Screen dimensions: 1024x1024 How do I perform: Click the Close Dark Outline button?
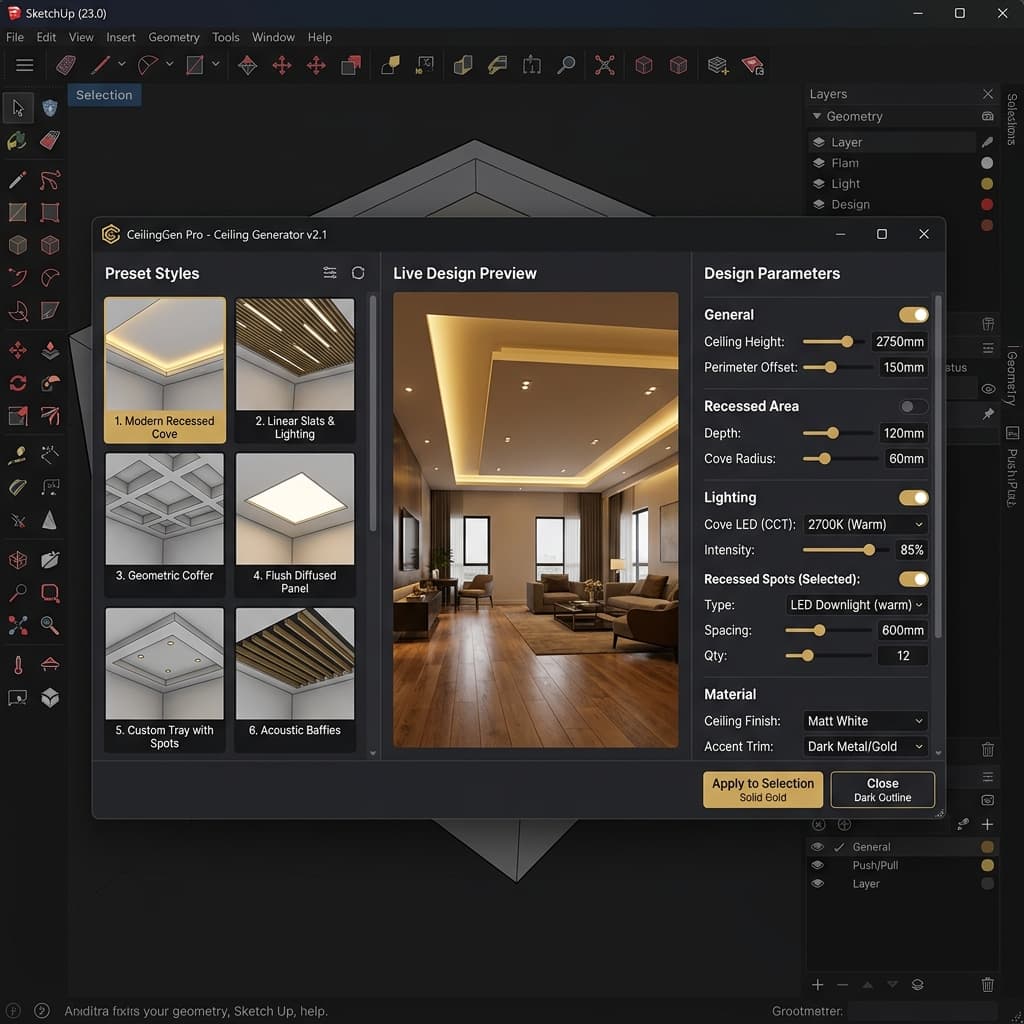point(882,790)
